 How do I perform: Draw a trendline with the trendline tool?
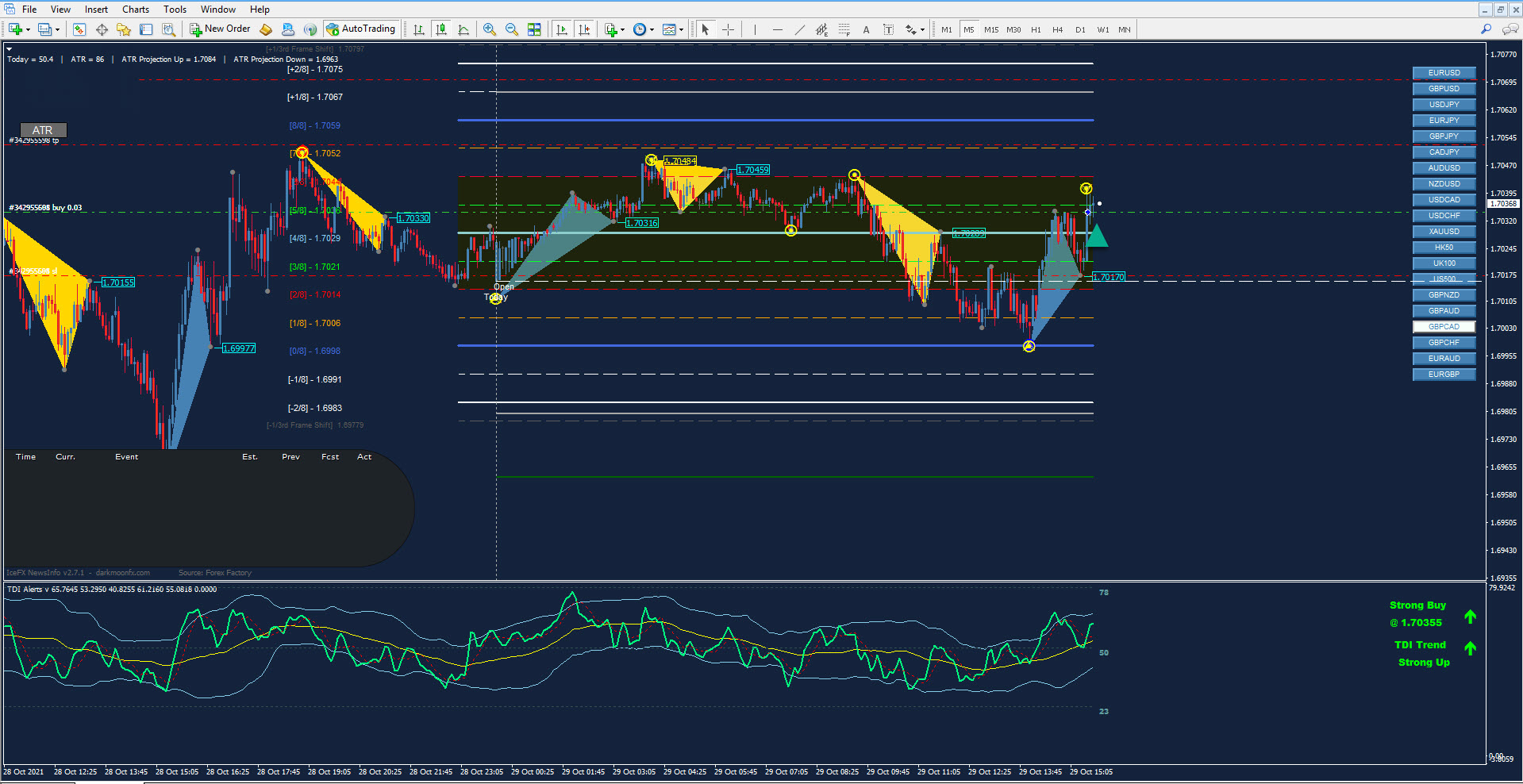click(x=799, y=29)
